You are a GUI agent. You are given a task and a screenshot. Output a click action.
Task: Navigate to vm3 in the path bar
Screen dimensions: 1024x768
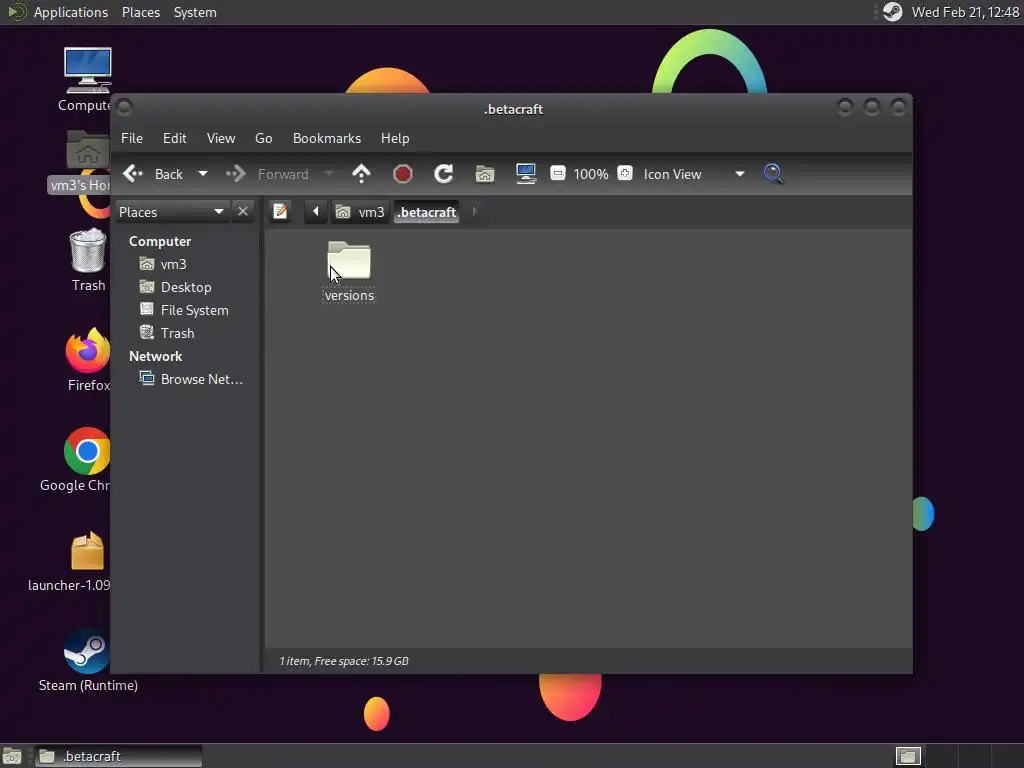coord(360,212)
